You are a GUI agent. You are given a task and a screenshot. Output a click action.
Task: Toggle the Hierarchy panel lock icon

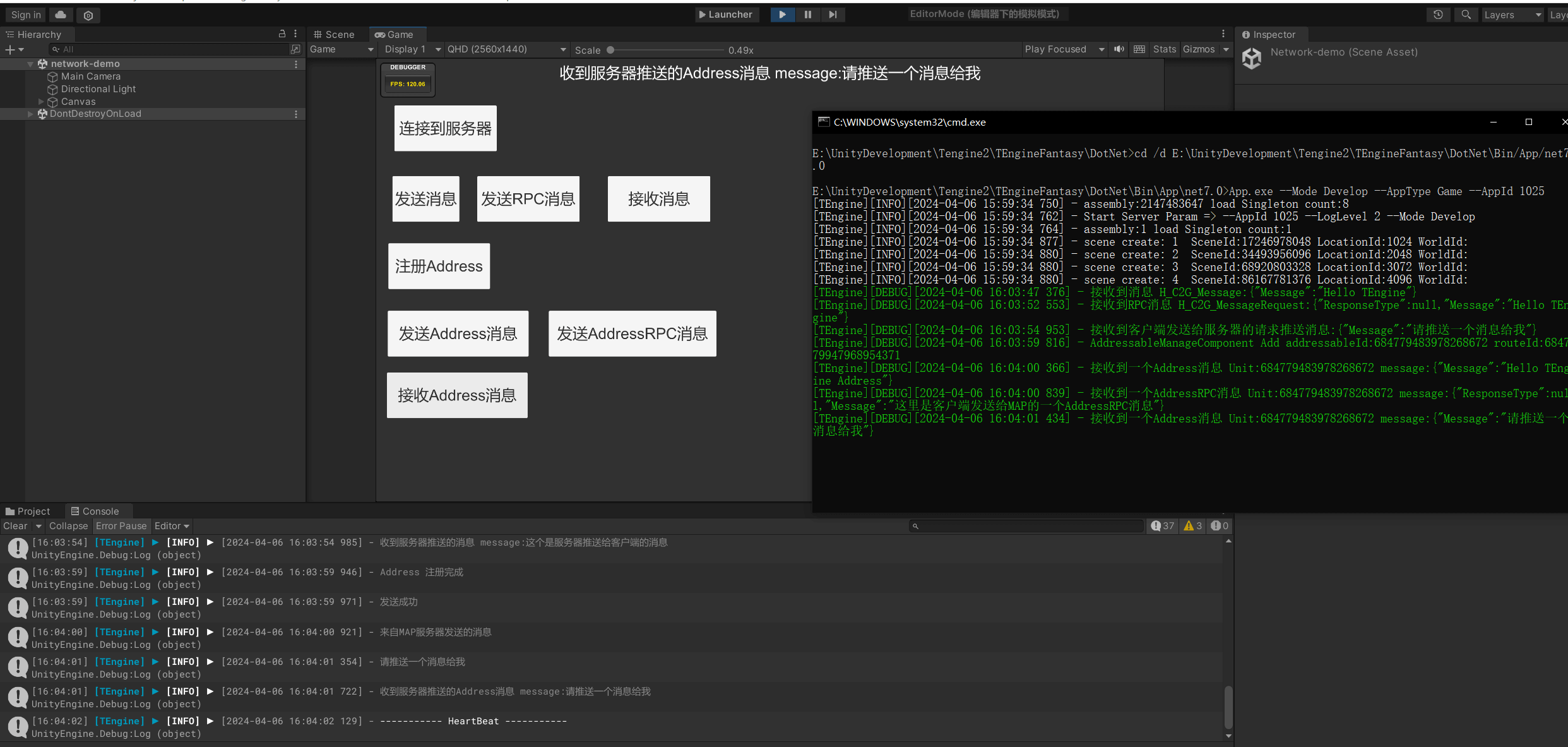pyautogui.click(x=282, y=33)
